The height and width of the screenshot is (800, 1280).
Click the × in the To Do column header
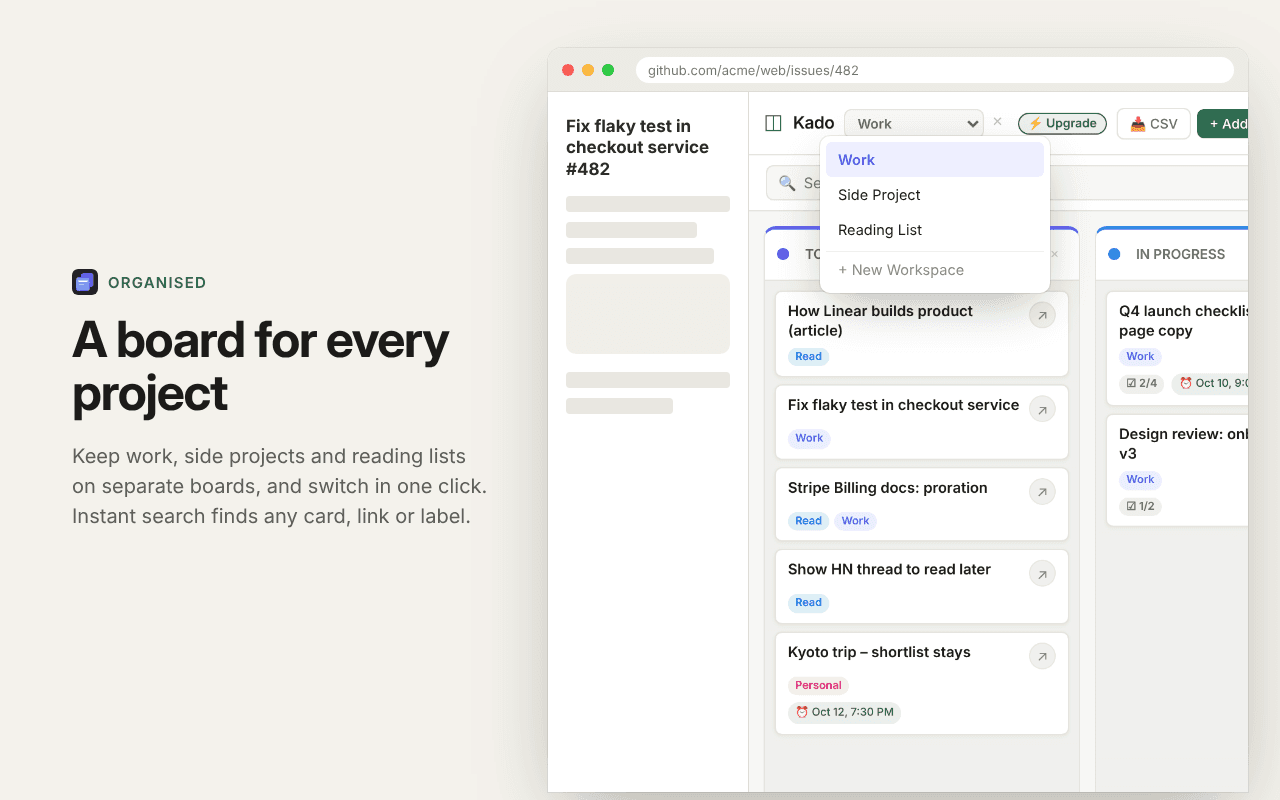coord(1054,254)
